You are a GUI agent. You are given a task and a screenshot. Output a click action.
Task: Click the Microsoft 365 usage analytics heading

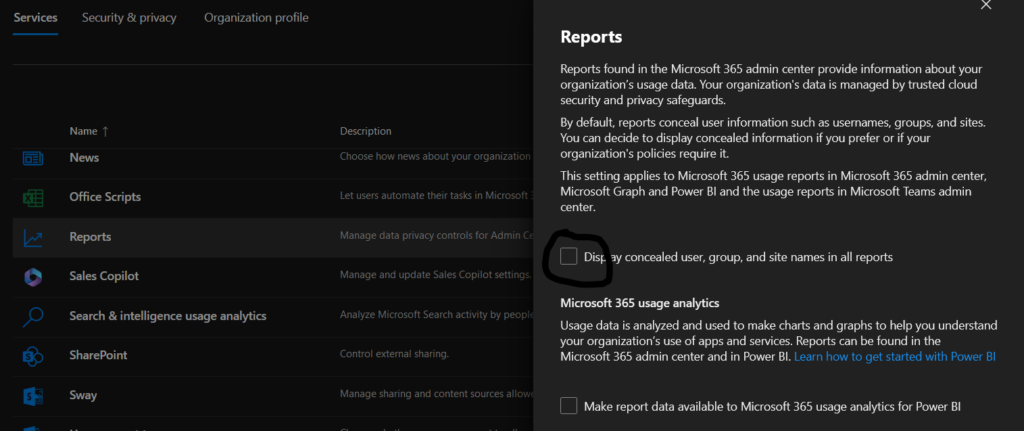639,303
